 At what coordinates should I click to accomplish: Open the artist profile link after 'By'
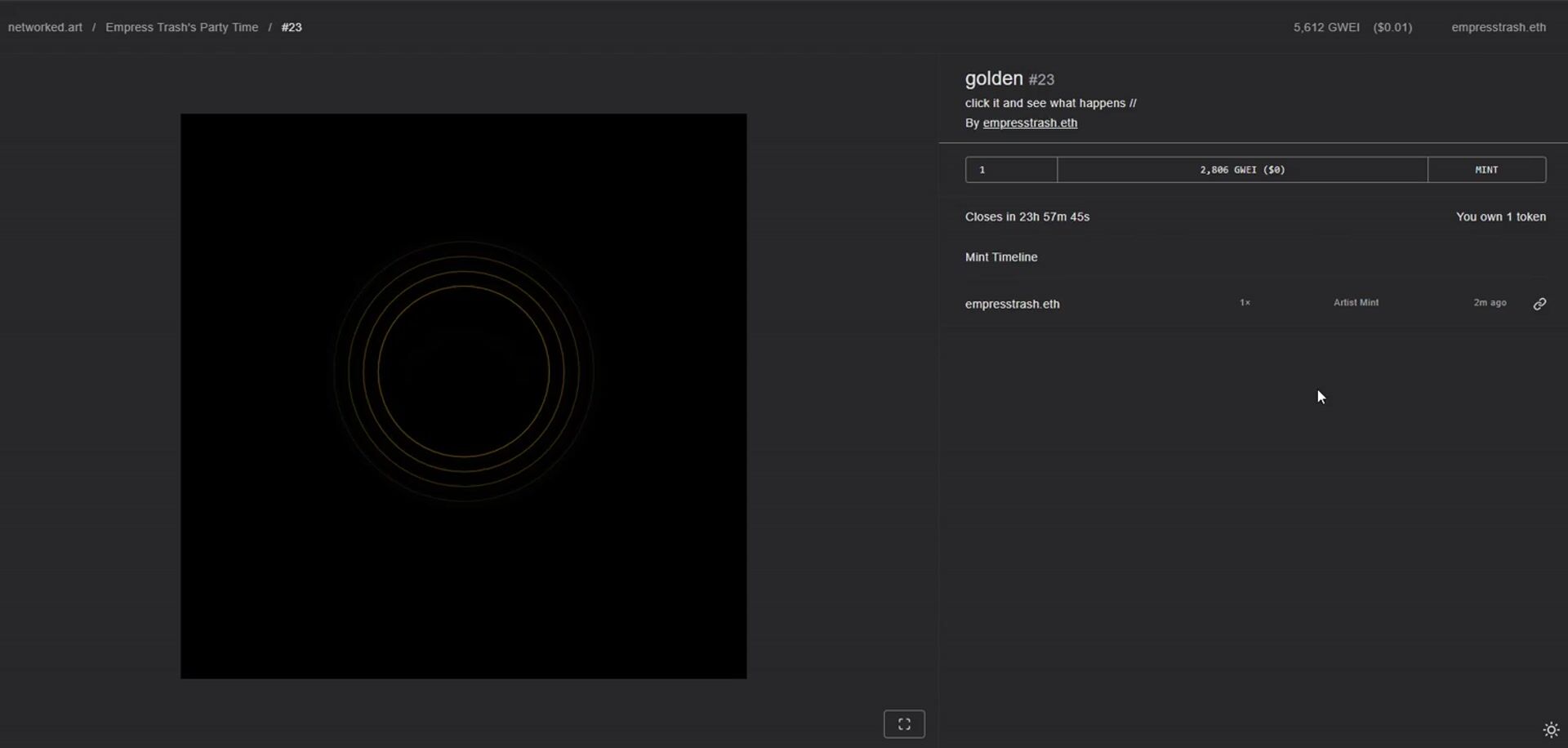[x=1030, y=122]
